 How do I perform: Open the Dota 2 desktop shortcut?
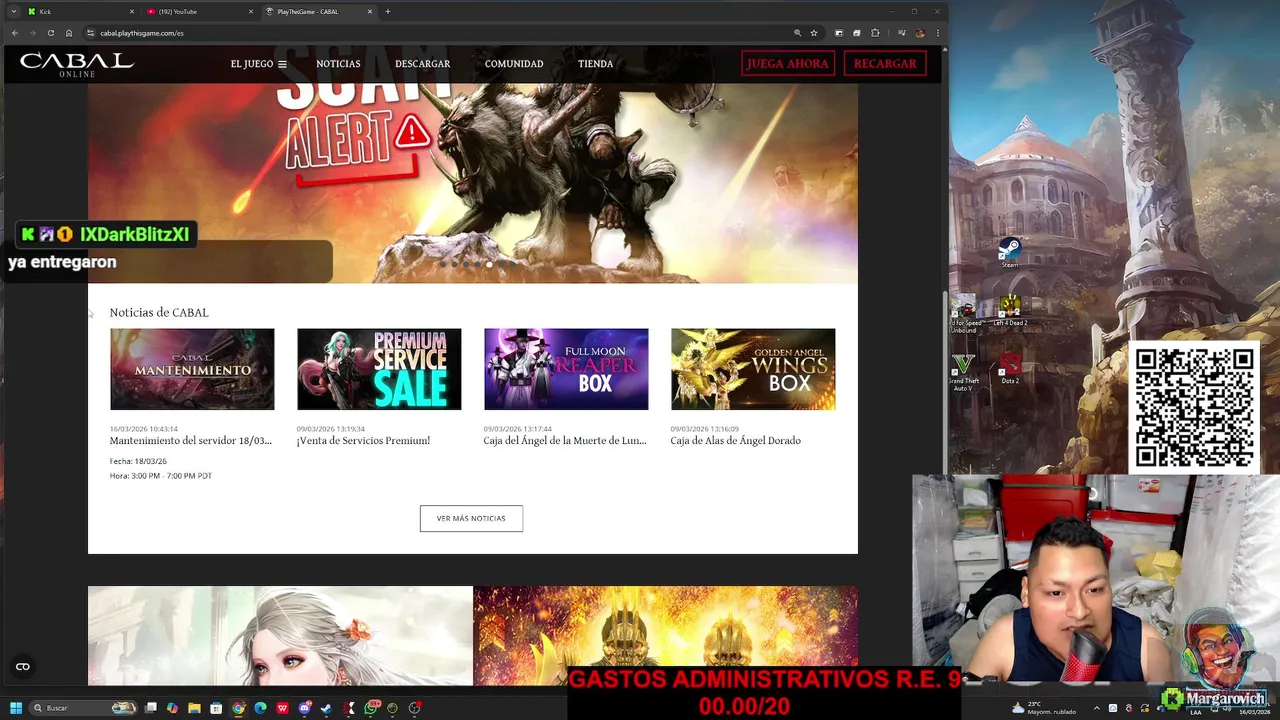[1010, 369]
